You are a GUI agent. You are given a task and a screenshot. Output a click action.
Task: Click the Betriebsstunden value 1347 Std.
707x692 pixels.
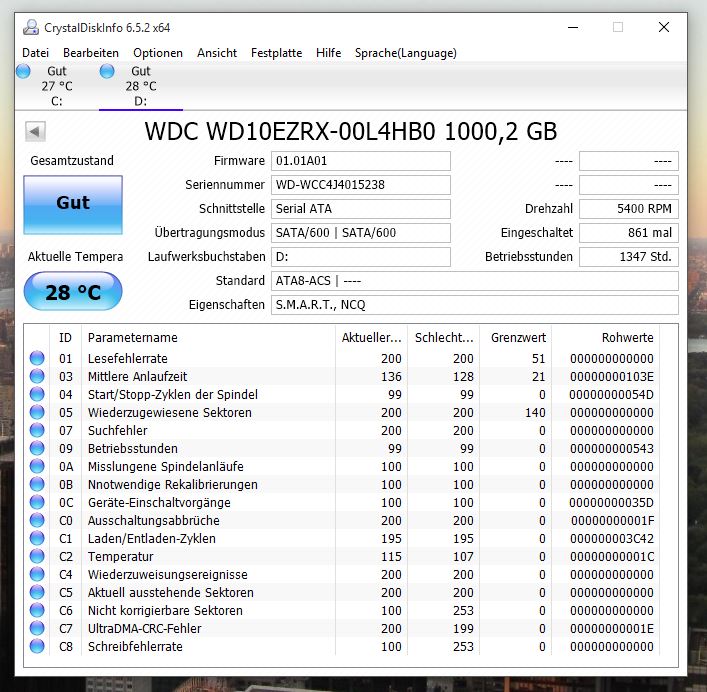click(629, 257)
